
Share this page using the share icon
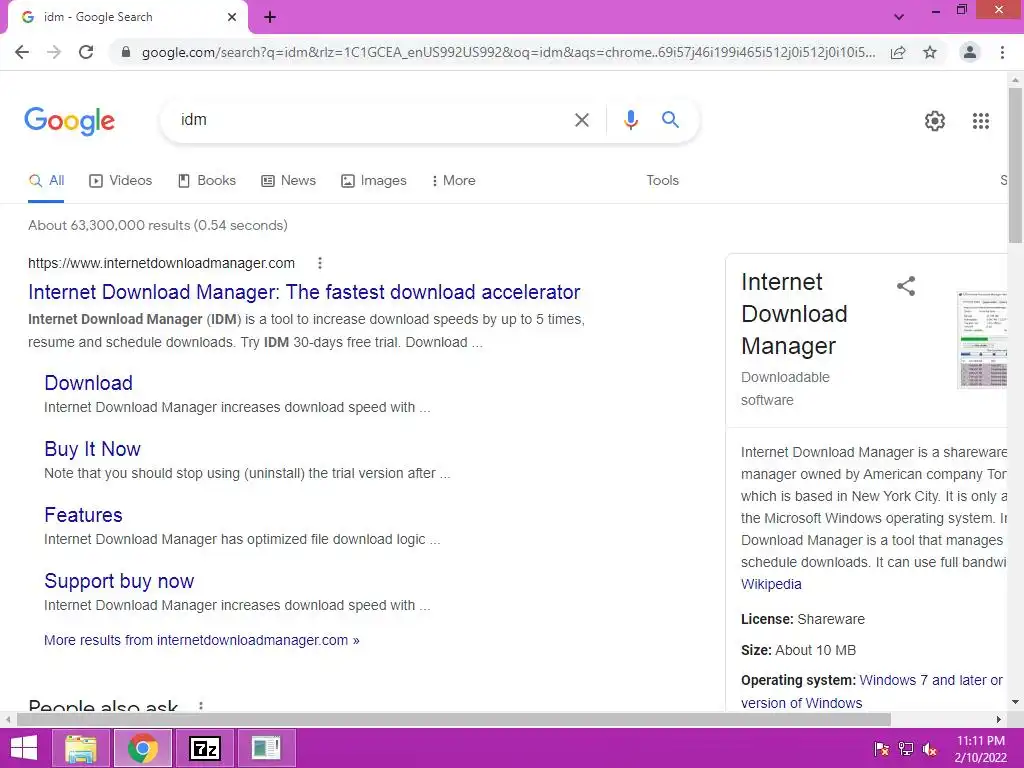(898, 52)
